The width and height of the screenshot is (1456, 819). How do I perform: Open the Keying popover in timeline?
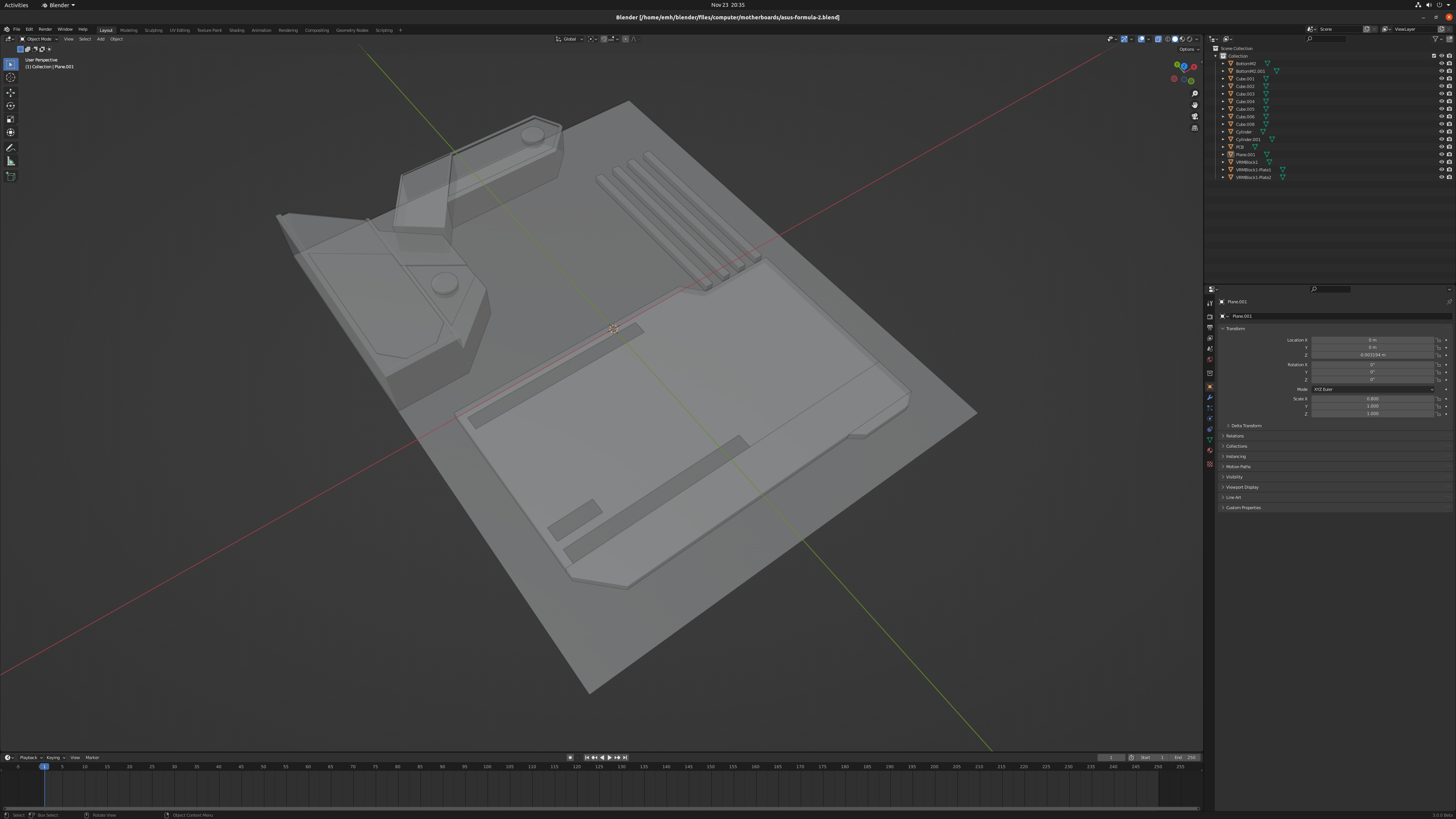tap(55, 758)
